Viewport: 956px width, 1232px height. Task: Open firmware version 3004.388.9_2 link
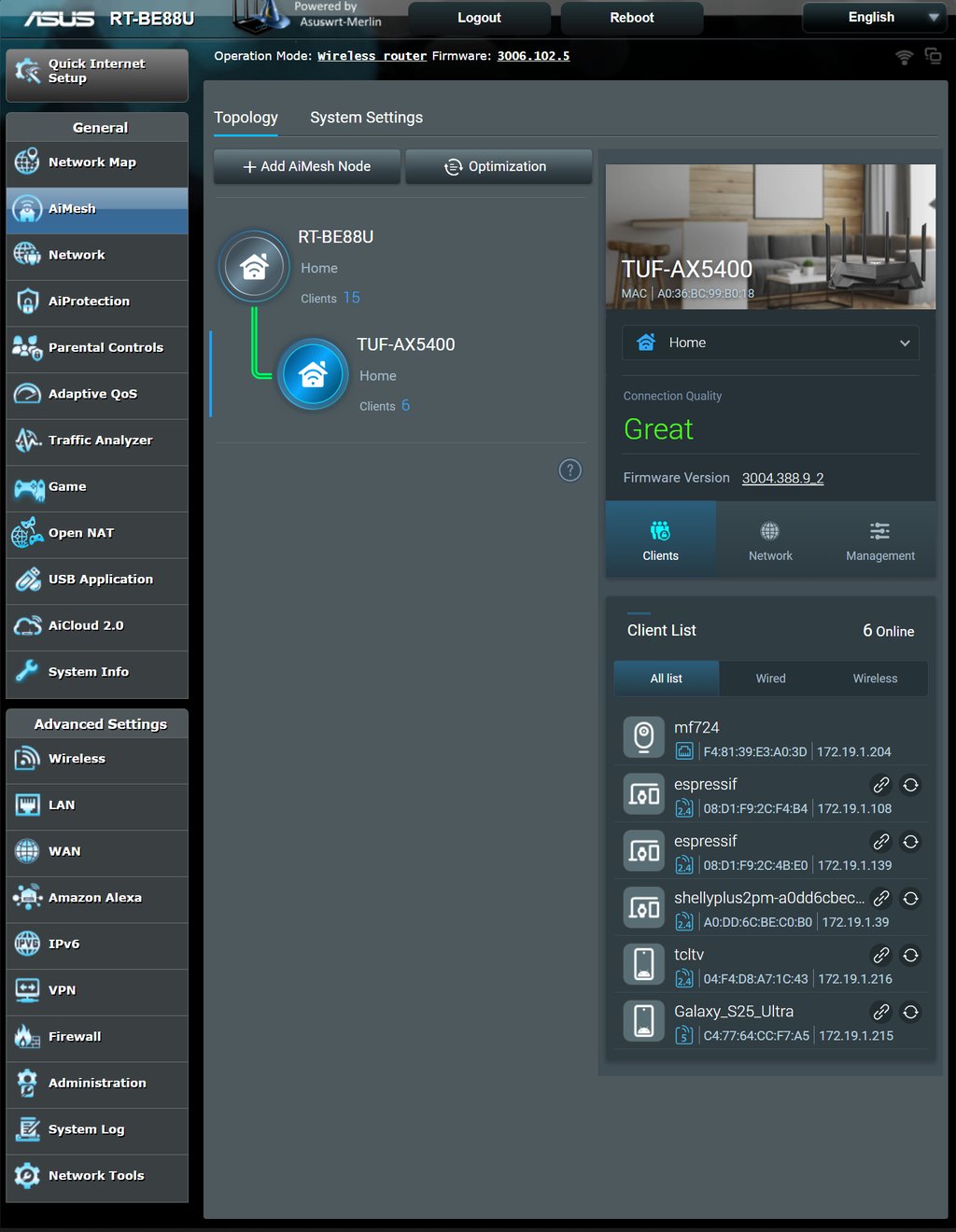[x=782, y=478]
